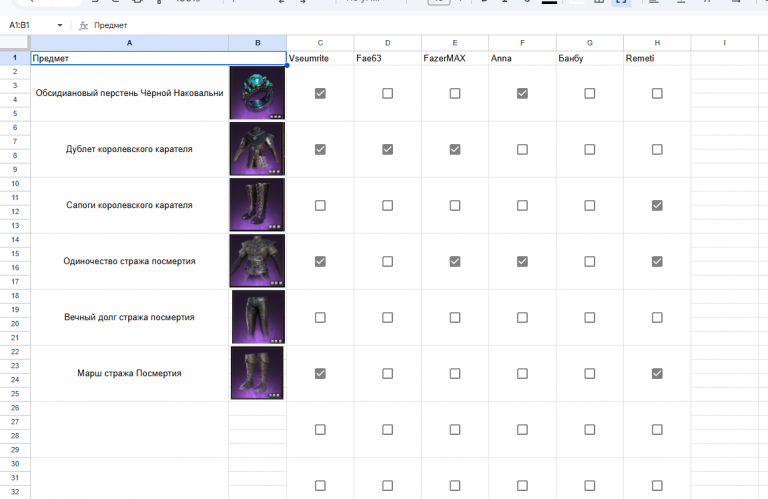The image size is (768, 499).
Task: Check Vseumrite for Сапоги королевского карателя
Action: click(320, 205)
